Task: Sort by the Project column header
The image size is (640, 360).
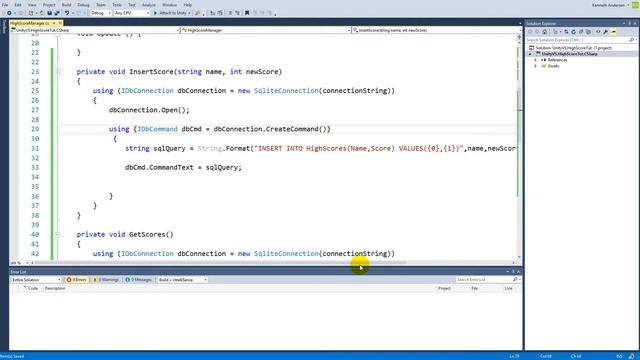Action: (444, 288)
